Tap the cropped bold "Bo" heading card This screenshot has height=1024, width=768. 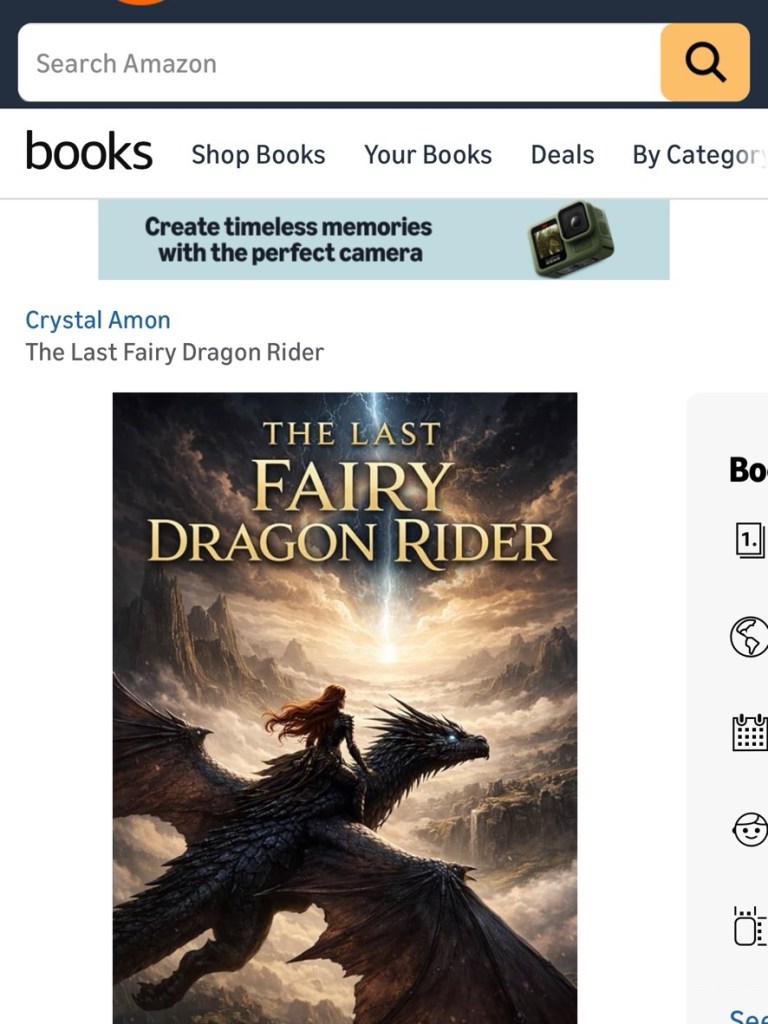748,469
